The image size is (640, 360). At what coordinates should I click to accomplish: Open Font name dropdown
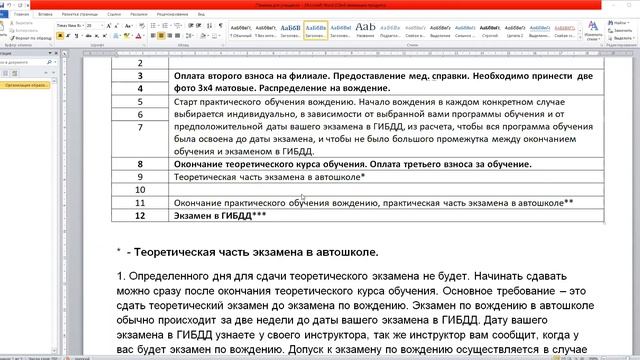(x=83, y=26)
